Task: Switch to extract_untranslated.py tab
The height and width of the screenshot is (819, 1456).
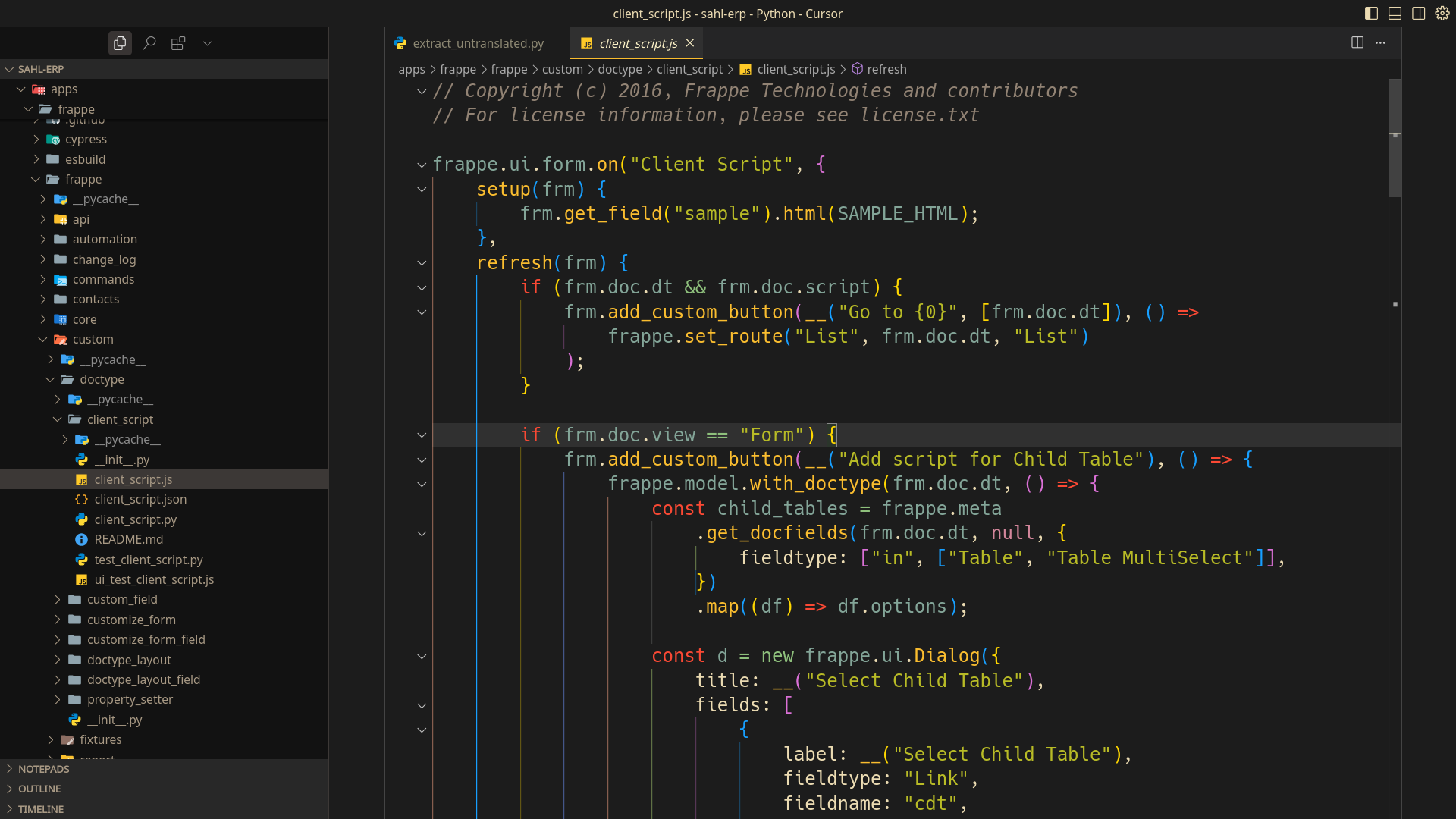Action: coord(478,43)
